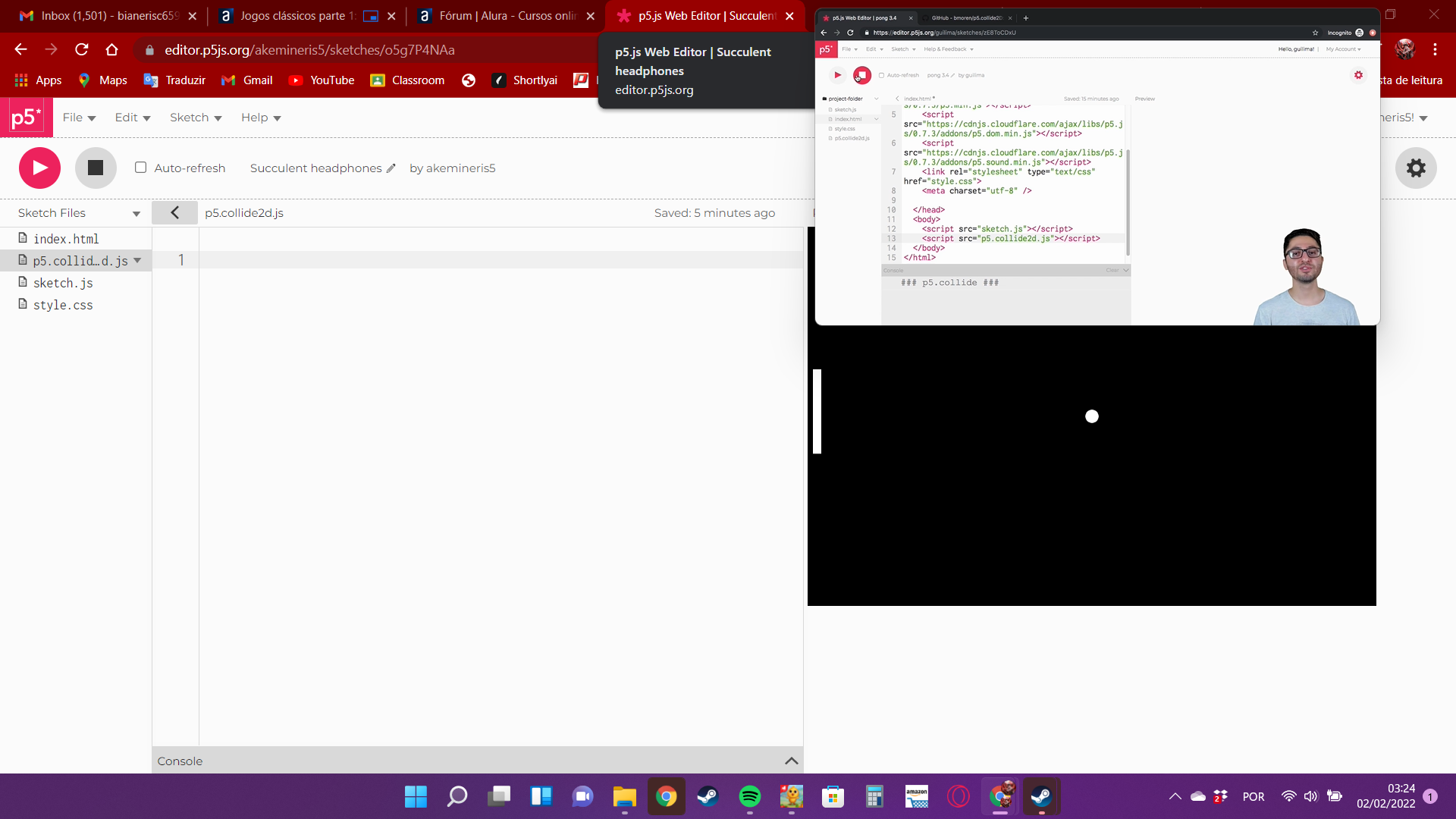Open editor settings gear
This screenshot has width=1456, height=819.
click(1416, 168)
